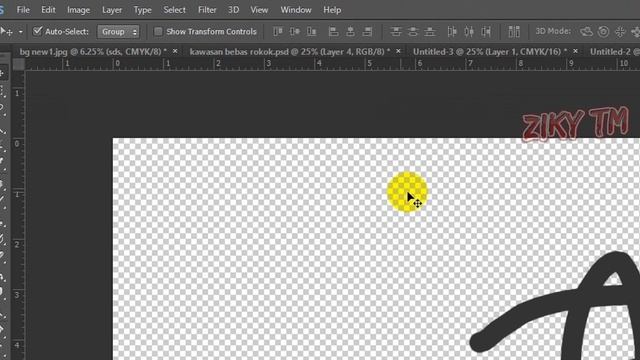Toggle the Auto-Select checkbox
640x360 pixels.
[38, 31]
